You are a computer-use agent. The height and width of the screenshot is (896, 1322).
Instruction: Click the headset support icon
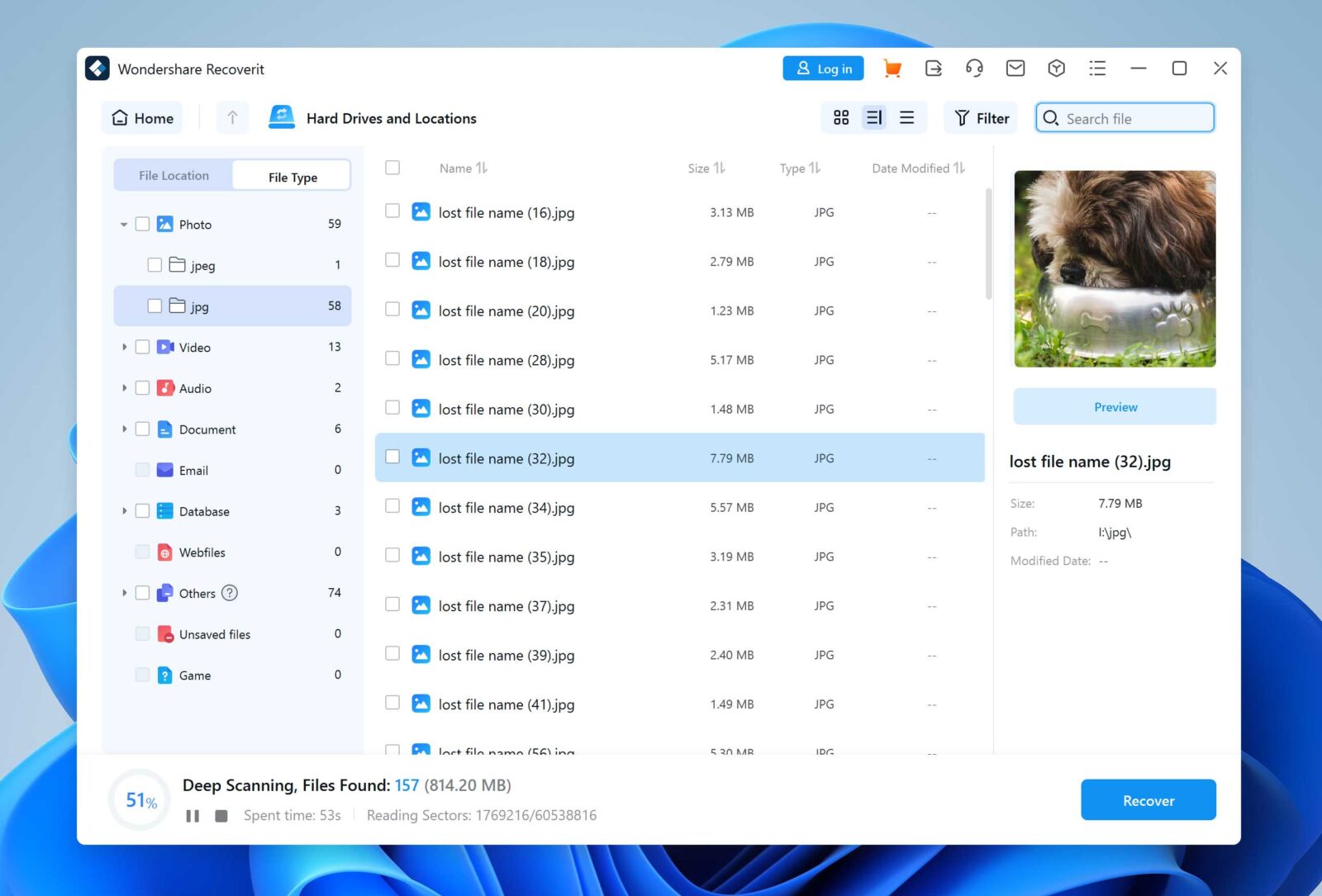[x=974, y=69]
